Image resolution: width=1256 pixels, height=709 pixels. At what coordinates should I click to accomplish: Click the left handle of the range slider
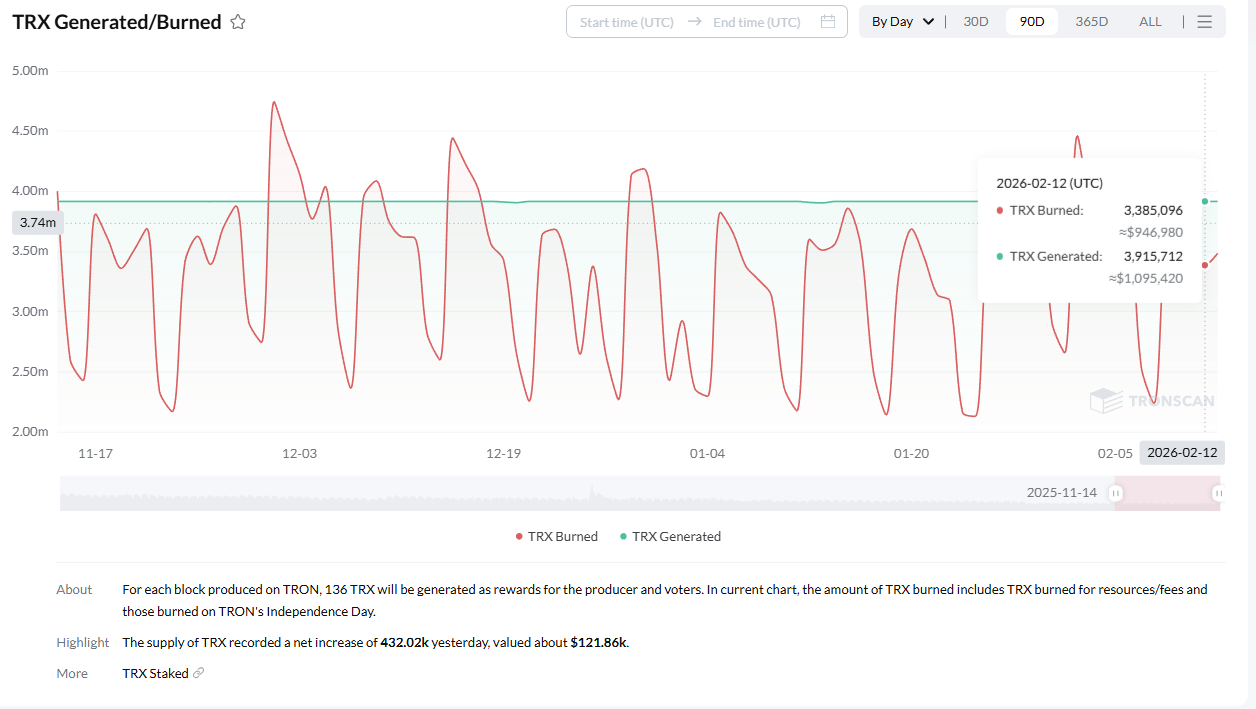pos(1115,493)
